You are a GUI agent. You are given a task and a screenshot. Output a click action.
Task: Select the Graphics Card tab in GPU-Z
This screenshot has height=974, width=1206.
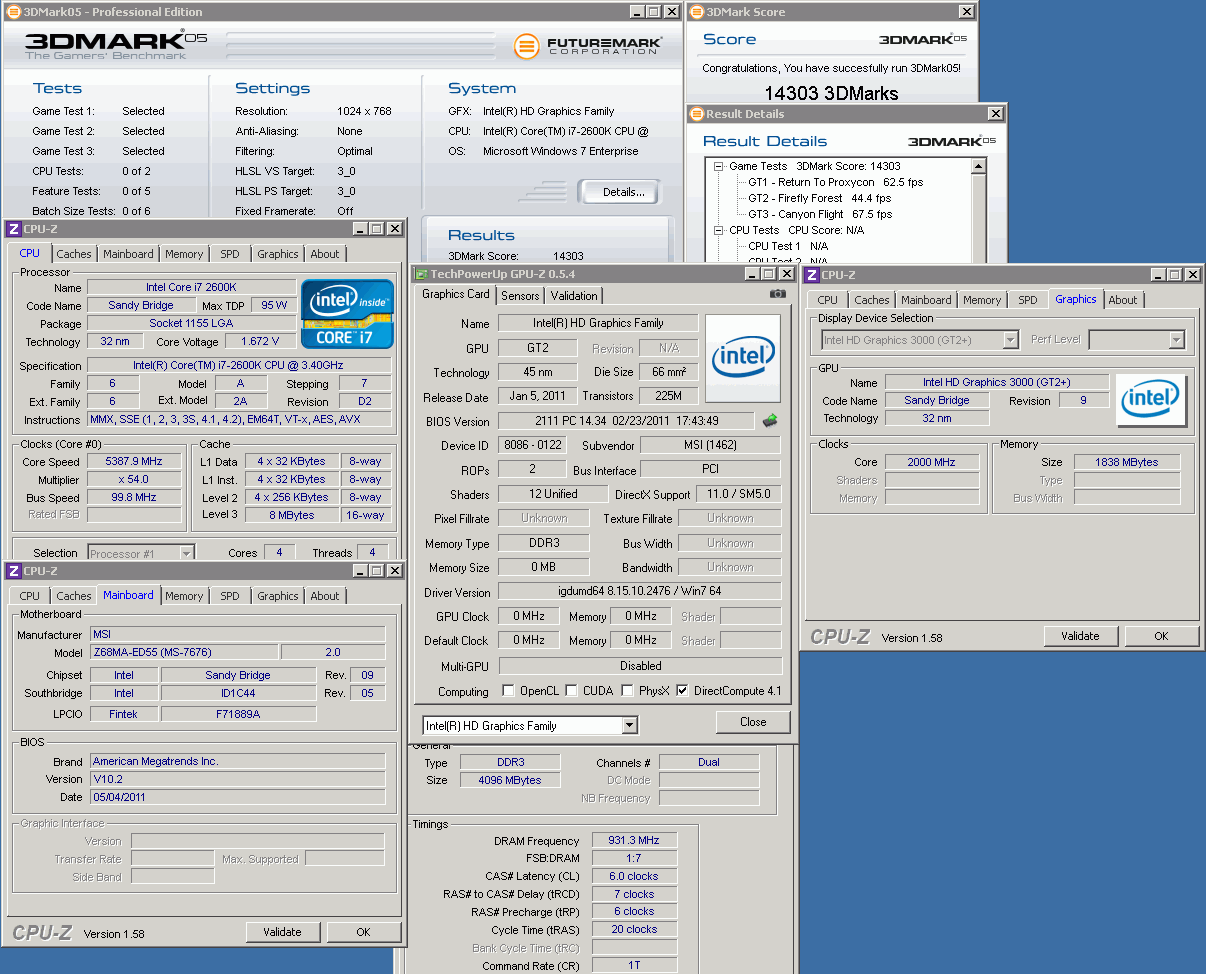(x=456, y=294)
